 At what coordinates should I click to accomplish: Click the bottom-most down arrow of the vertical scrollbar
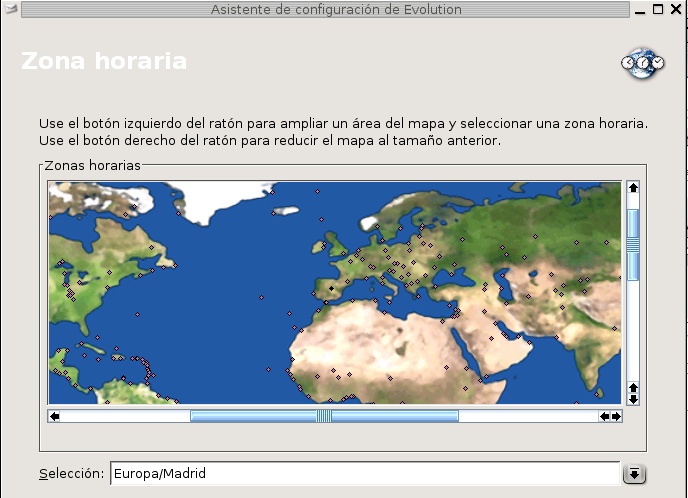[632, 398]
